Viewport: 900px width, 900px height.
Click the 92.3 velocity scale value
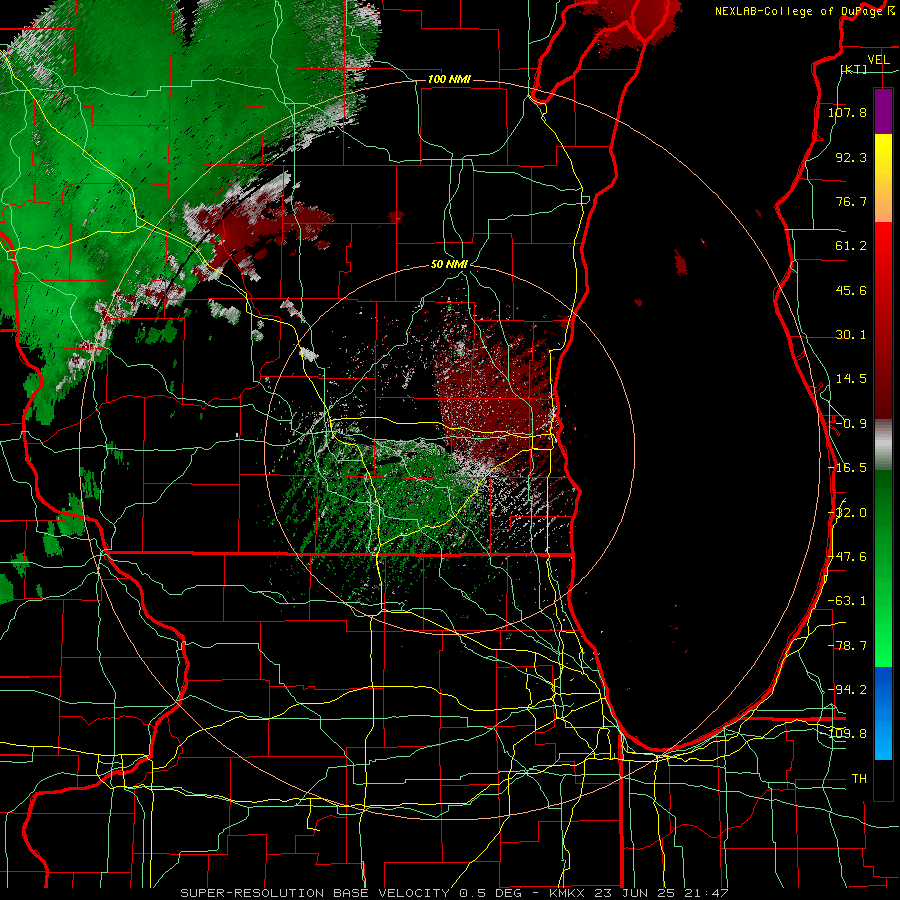(x=851, y=157)
